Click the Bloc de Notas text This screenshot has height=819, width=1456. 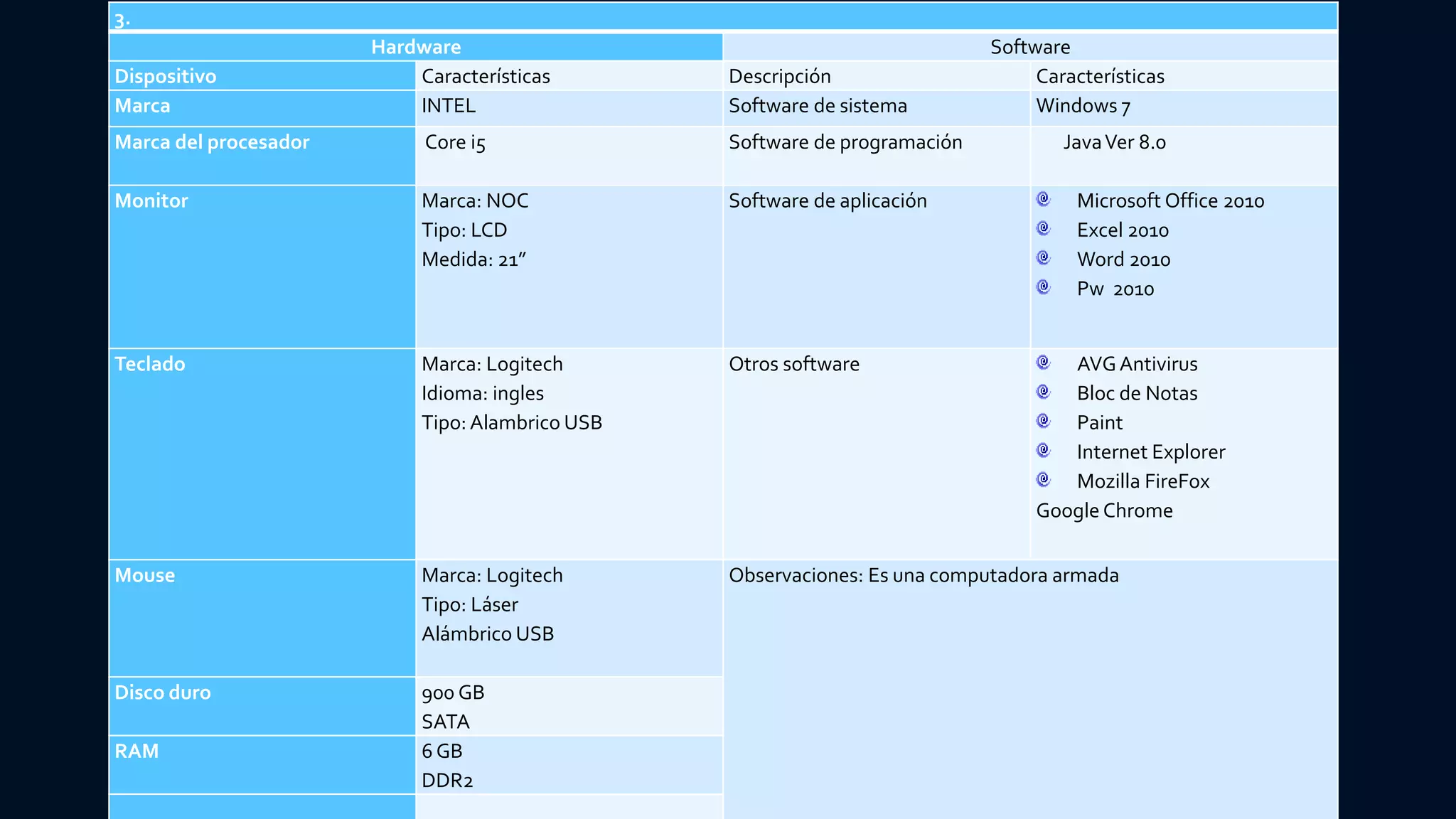(x=1137, y=393)
